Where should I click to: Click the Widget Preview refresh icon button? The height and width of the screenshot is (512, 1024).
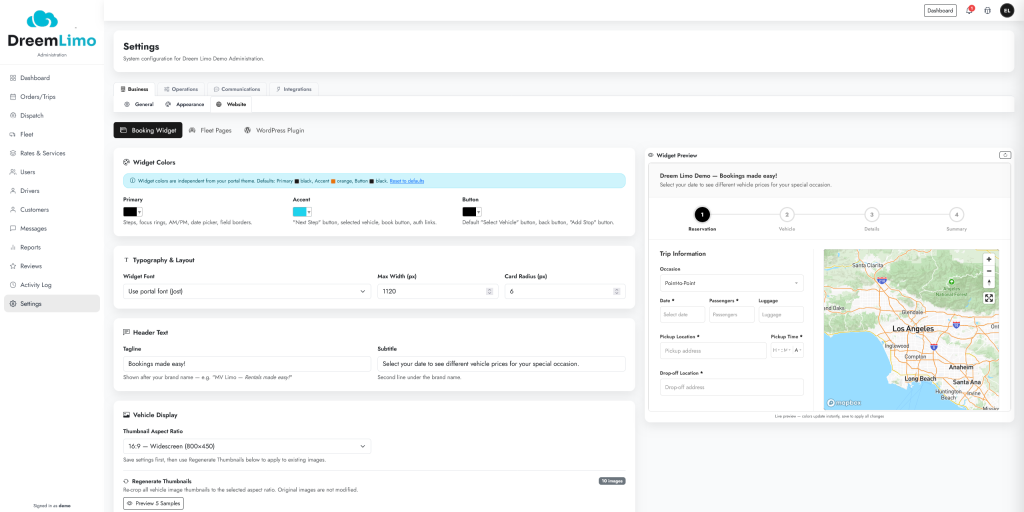(1005, 155)
